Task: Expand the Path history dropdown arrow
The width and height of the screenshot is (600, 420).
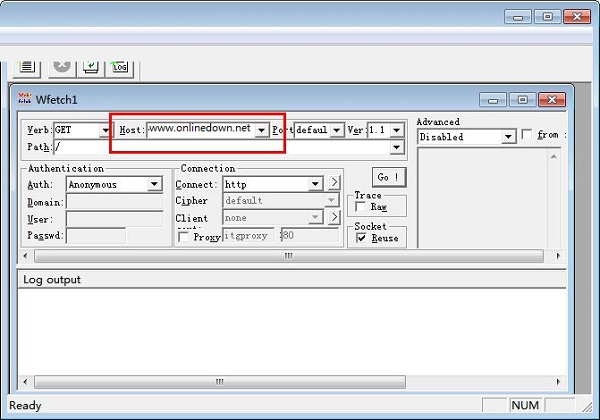Action: [397, 147]
